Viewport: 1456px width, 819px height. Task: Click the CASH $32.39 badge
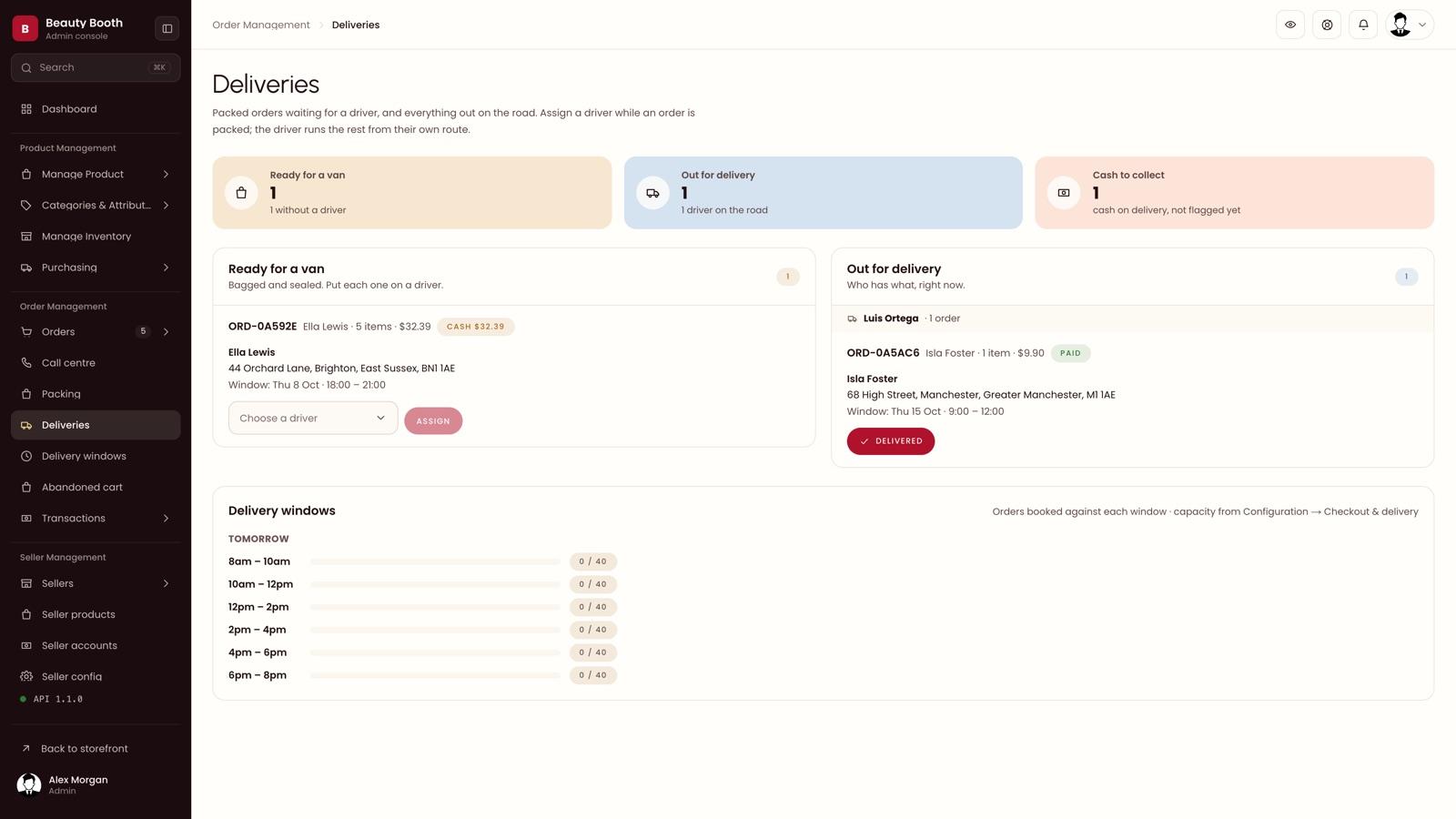(x=476, y=327)
